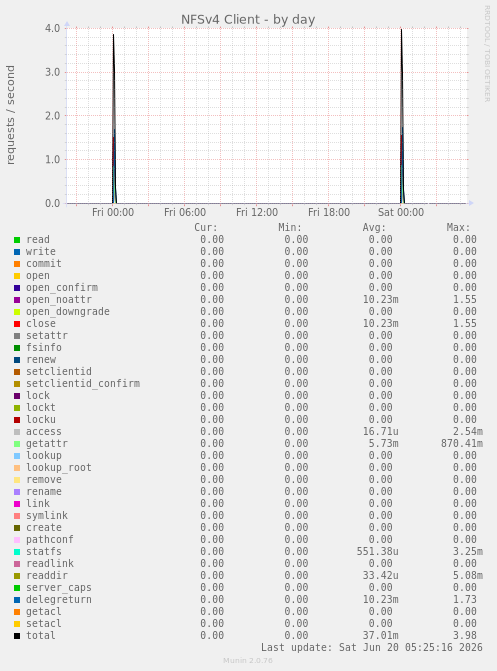Click the 5.73m average for getattr
The width and height of the screenshot is (497, 671).
point(384,444)
